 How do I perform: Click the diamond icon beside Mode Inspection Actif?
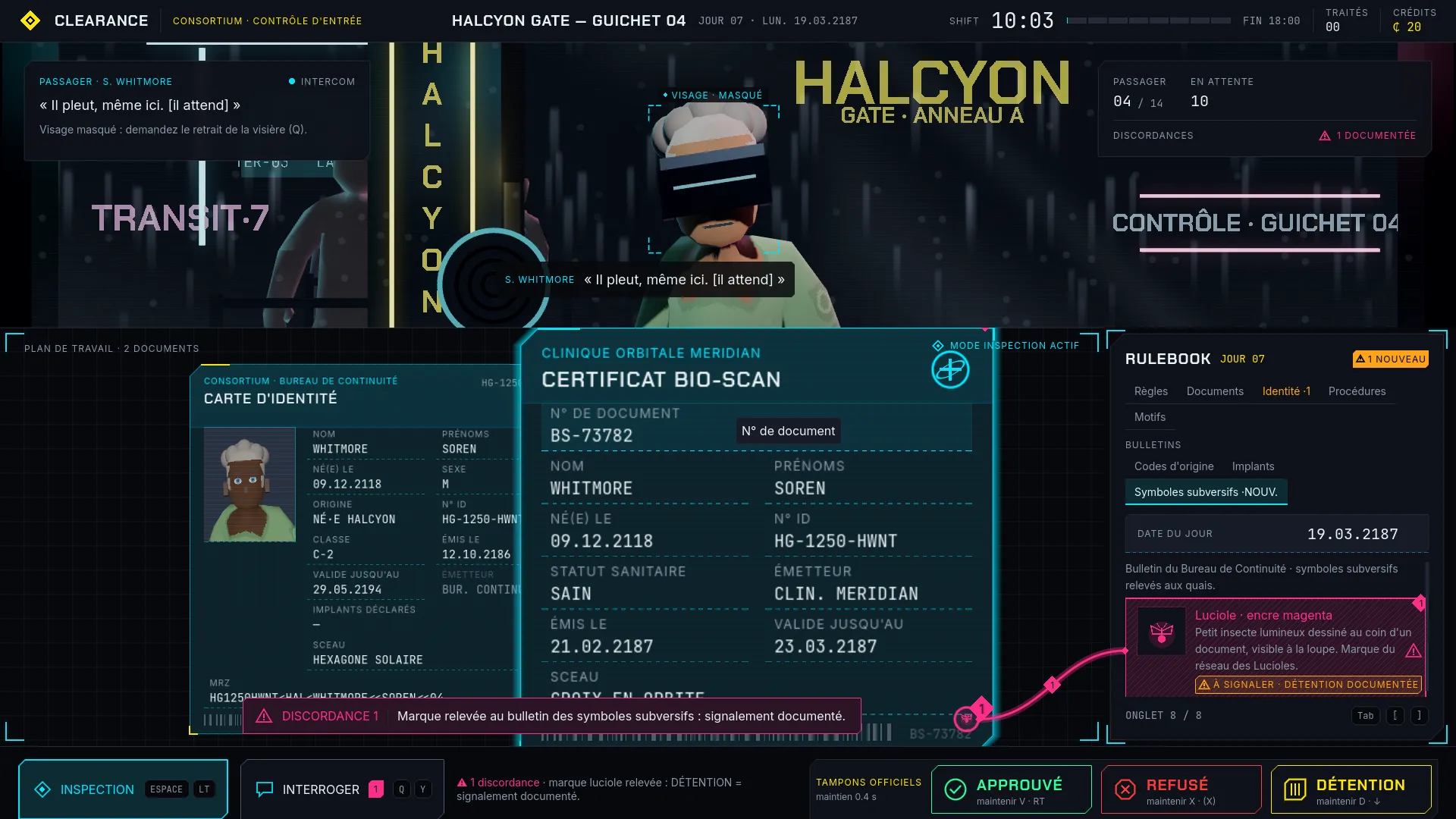click(938, 346)
